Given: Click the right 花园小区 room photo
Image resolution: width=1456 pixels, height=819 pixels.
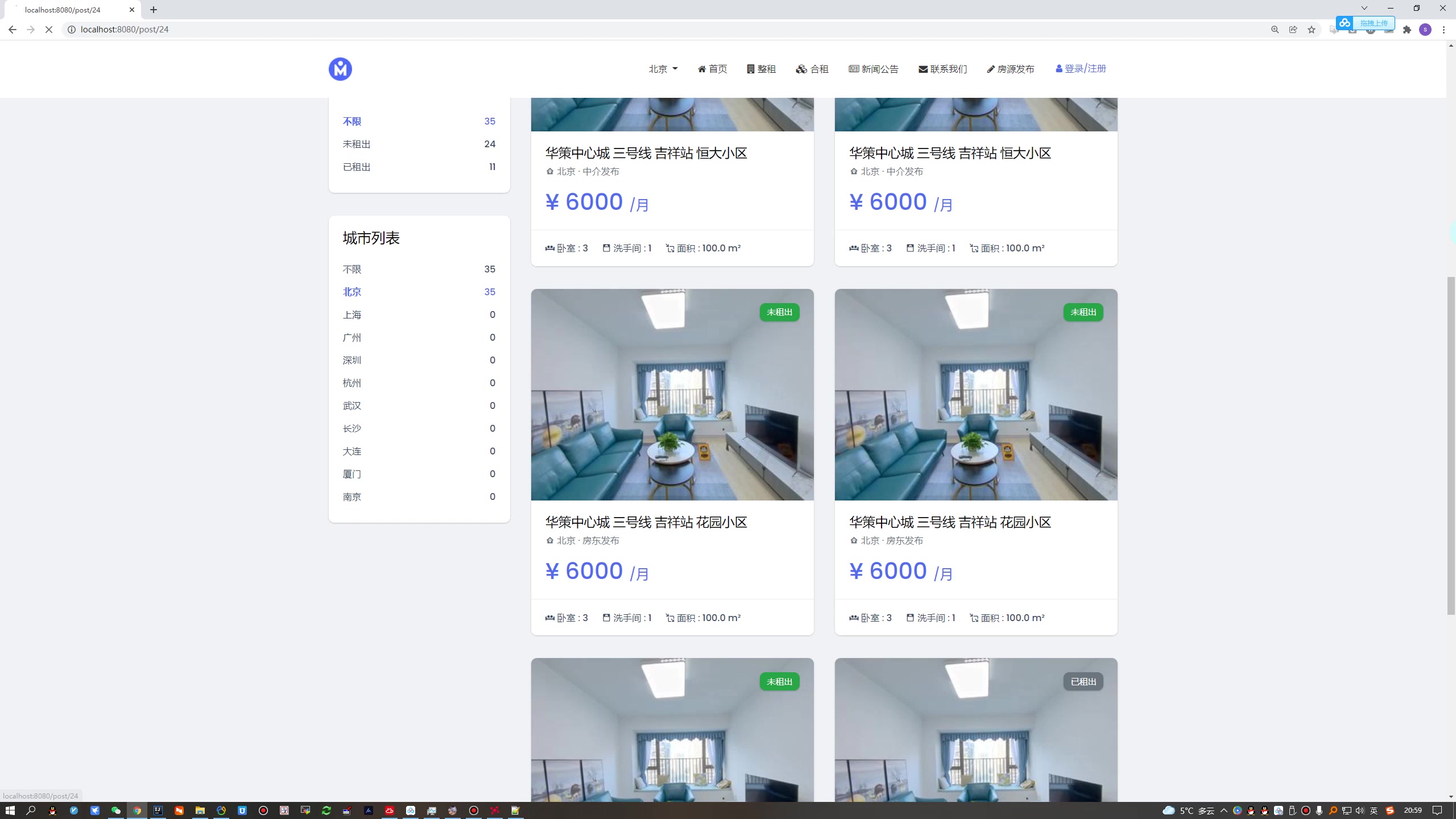Looking at the screenshot, I should (976, 395).
